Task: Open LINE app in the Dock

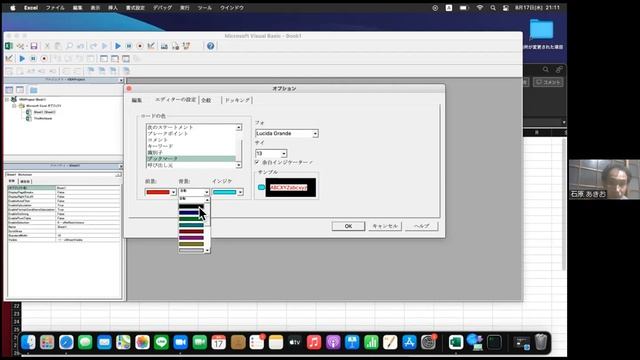Action: (x=161, y=342)
